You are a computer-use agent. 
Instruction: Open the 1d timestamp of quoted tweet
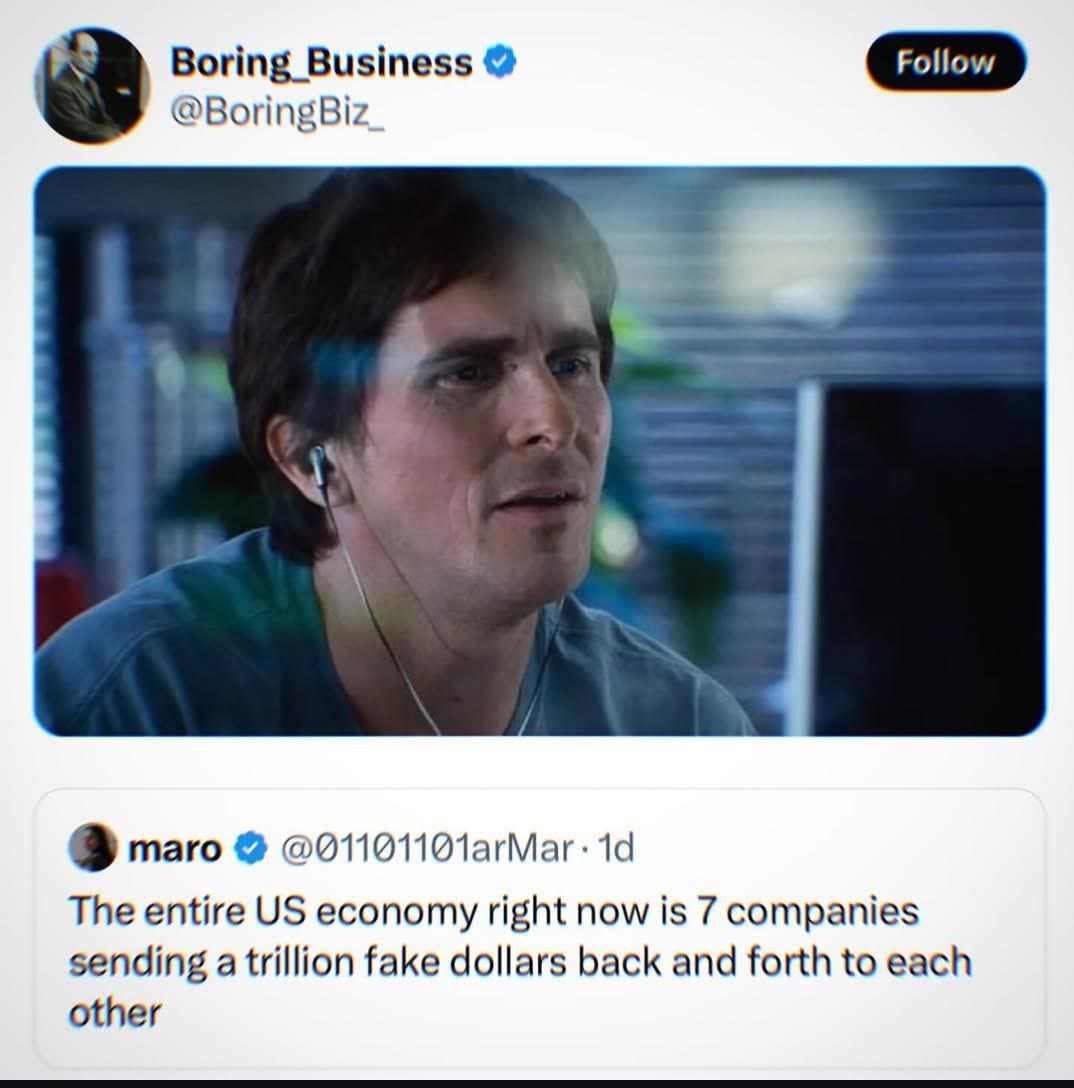click(615, 847)
